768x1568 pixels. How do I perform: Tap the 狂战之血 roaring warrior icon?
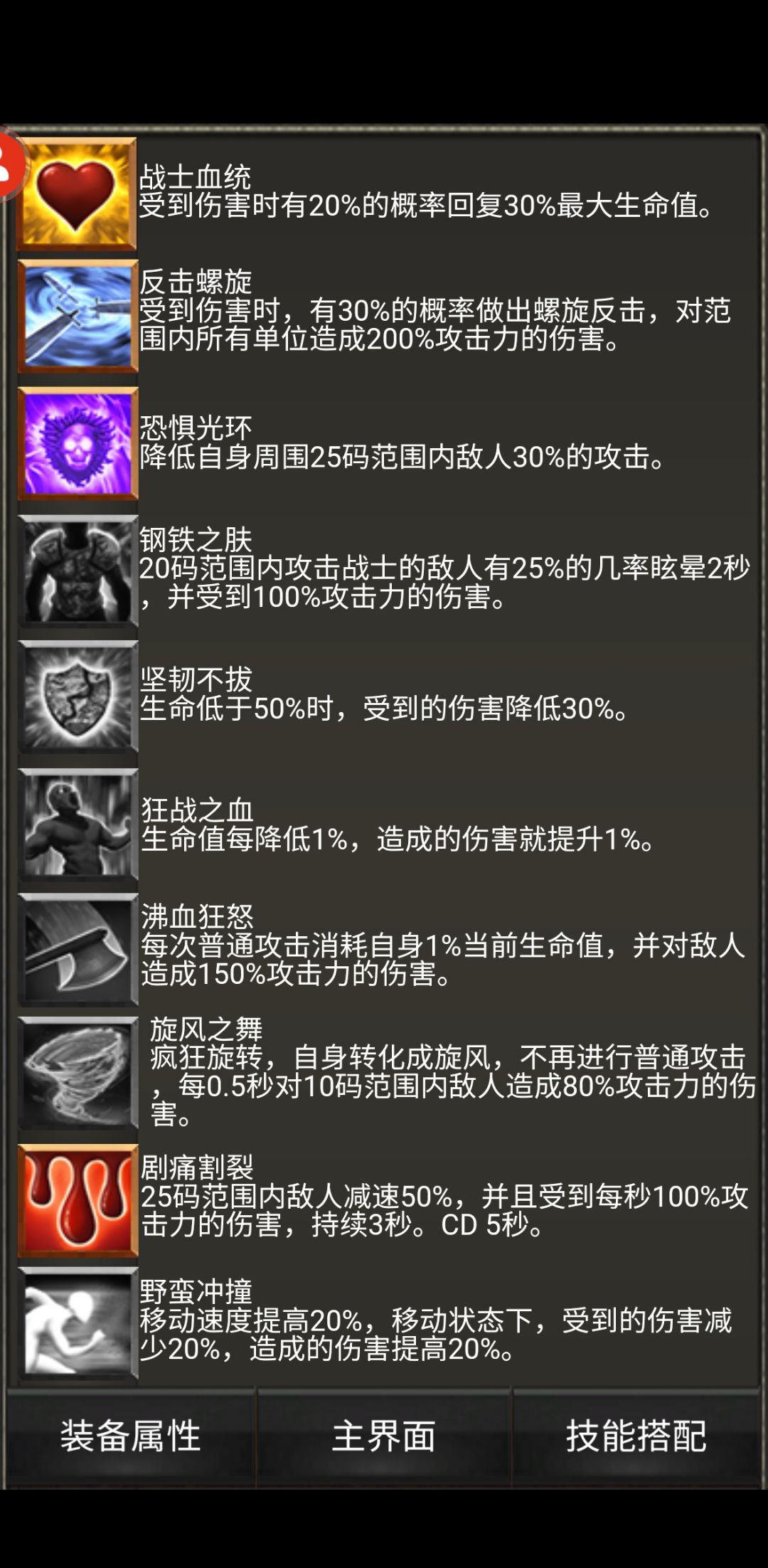78,825
